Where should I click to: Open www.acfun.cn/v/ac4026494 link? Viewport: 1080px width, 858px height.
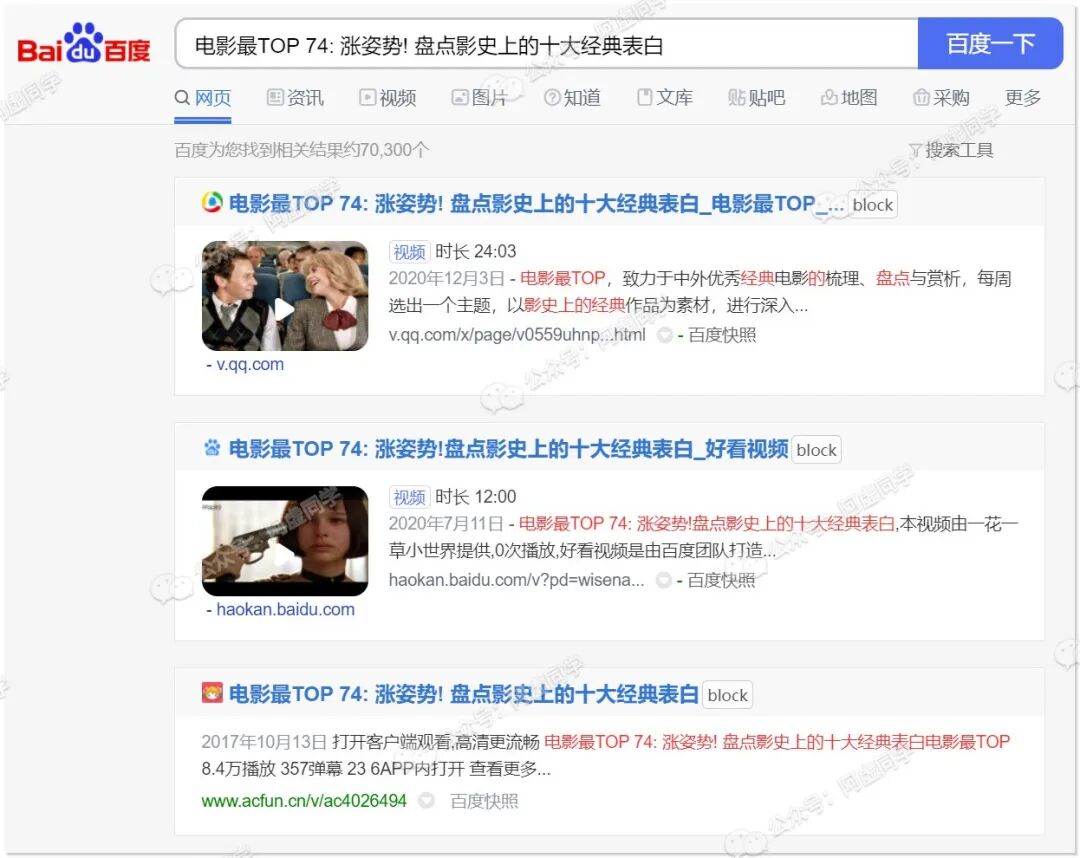(x=304, y=801)
